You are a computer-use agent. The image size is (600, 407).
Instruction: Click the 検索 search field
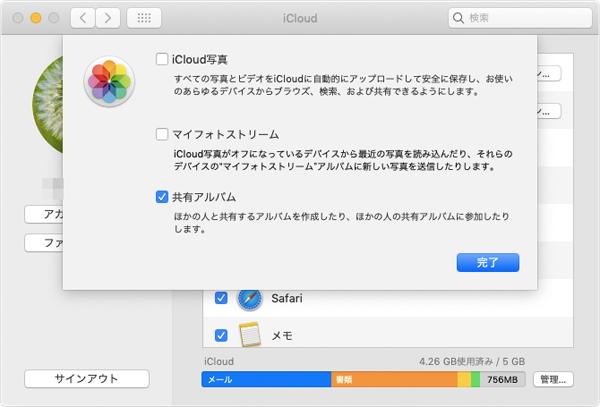pos(520,18)
